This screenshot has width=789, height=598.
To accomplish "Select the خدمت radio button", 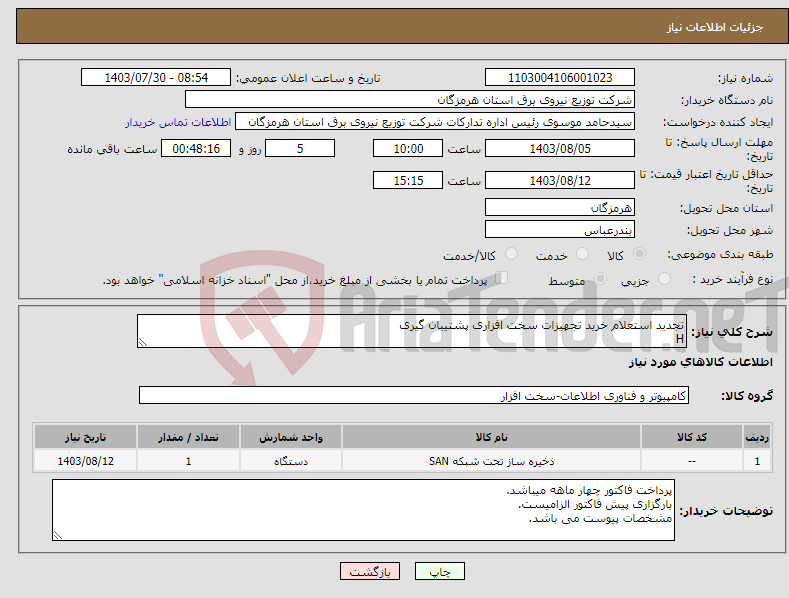I will [582, 254].
